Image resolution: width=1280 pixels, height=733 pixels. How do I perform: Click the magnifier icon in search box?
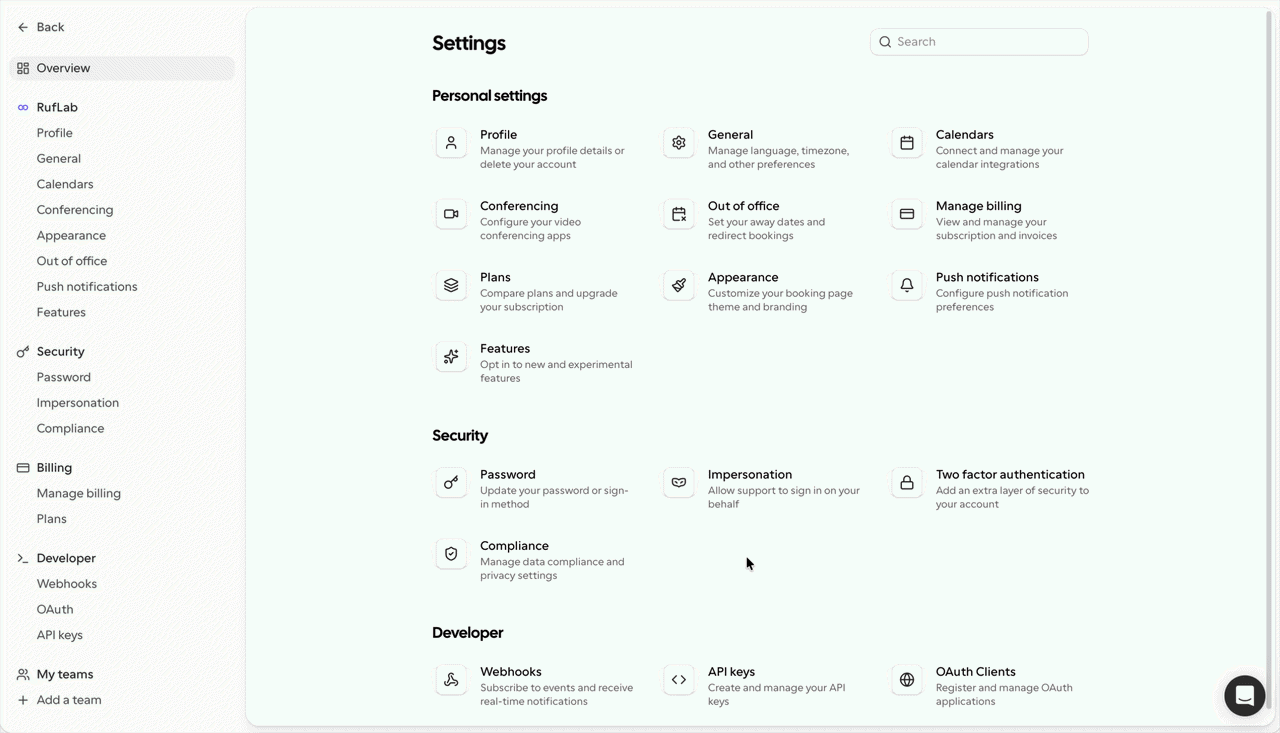tap(885, 42)
